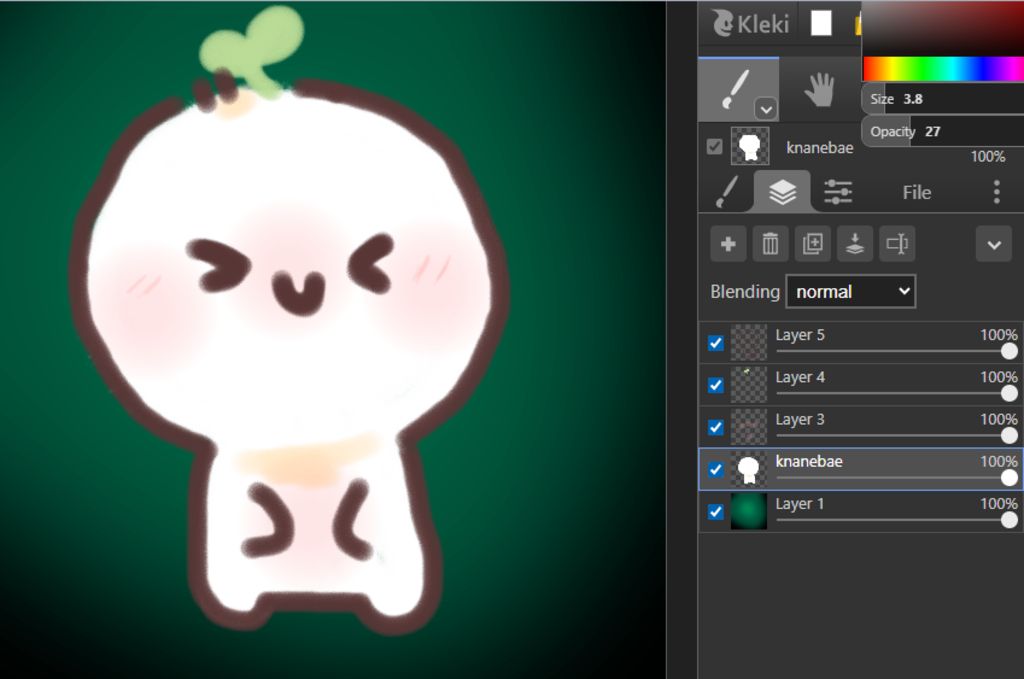Click the green Layer 1 thumbnail

pos(748,512)
